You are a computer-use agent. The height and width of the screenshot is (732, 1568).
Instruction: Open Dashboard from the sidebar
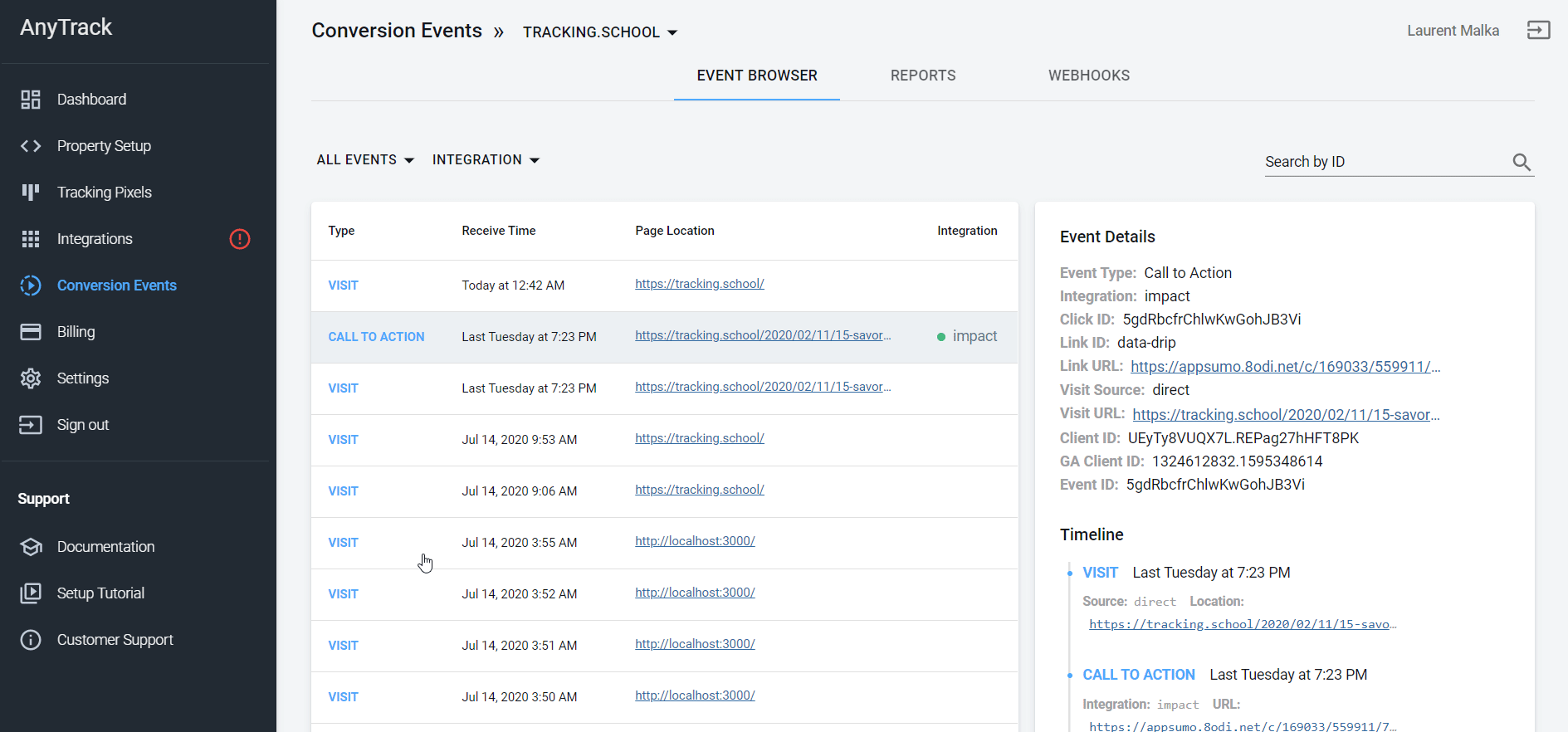coord(91,100)
